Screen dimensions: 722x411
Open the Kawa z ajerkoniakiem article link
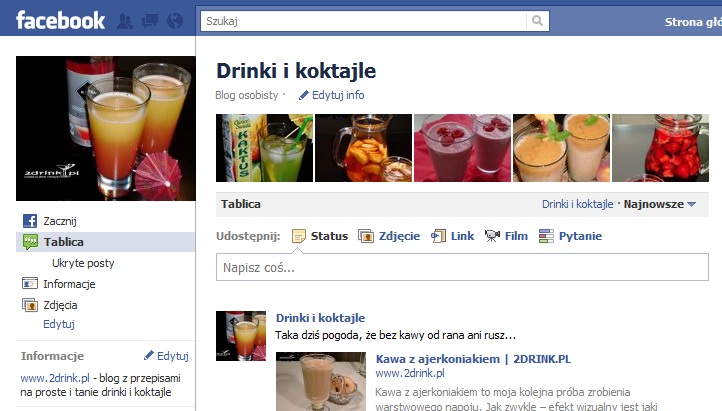[x=473, y=359]
